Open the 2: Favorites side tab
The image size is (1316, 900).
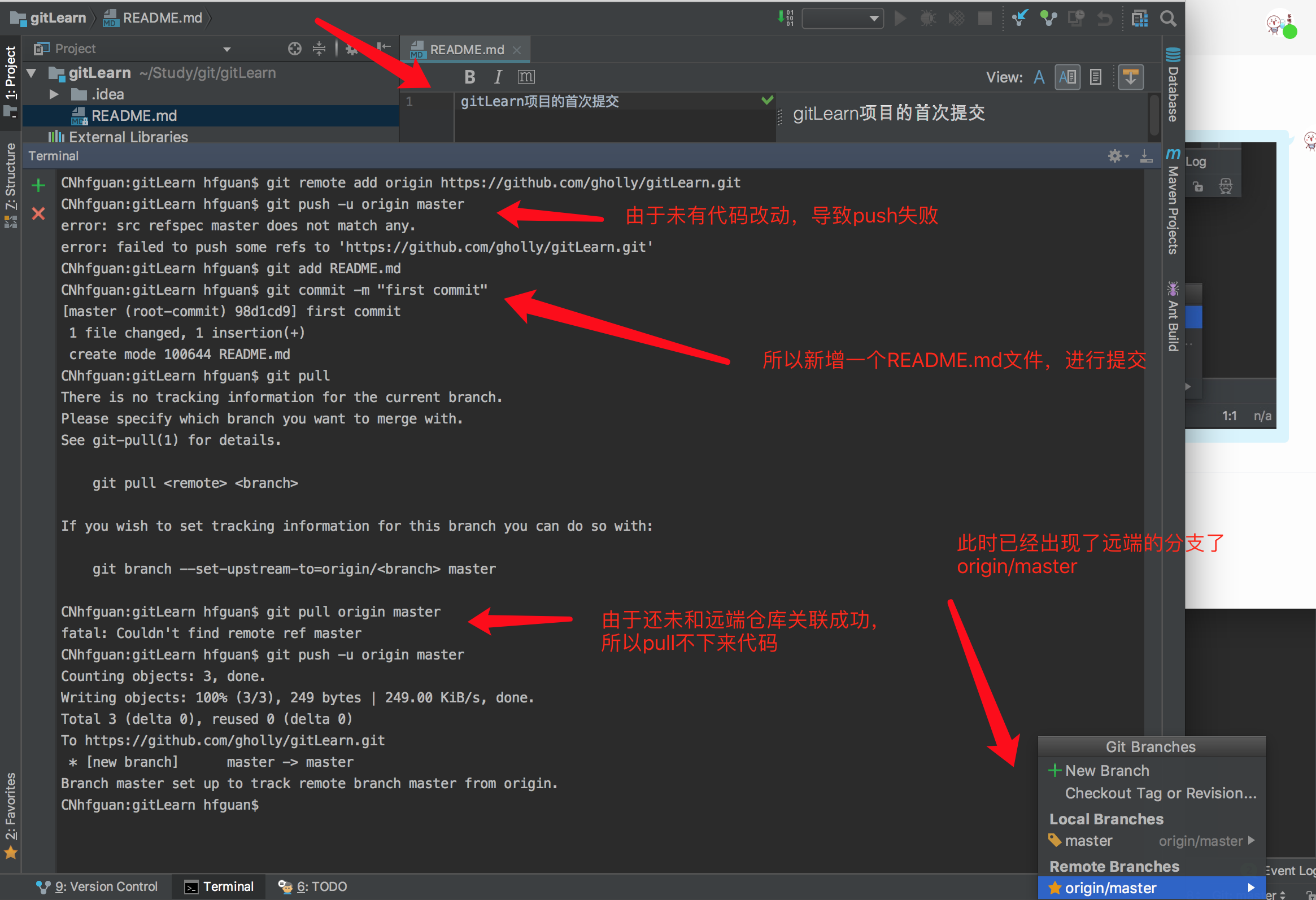coord(10,815)
